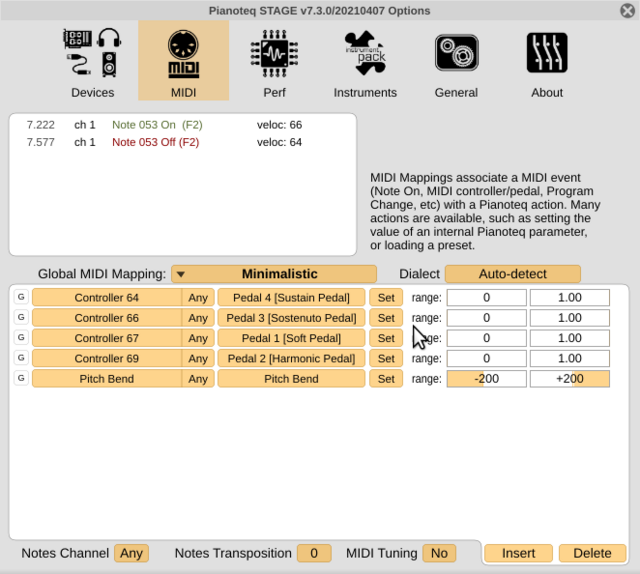Screen dimensions: 640x574
Task: Toggle G button on Pitch Bend row
Action: (21, 378)
